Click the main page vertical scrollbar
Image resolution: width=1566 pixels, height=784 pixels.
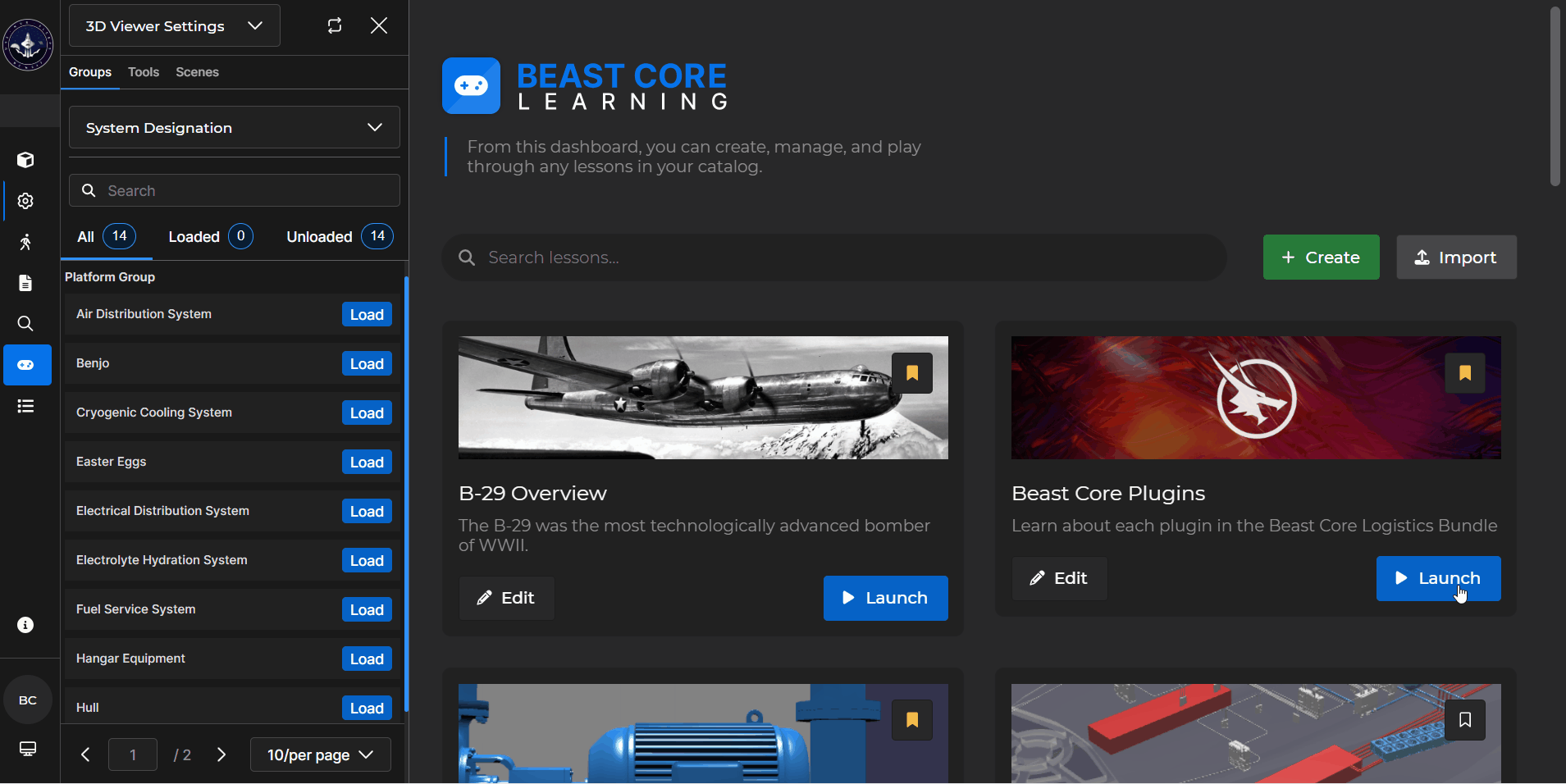[1555, 96]
